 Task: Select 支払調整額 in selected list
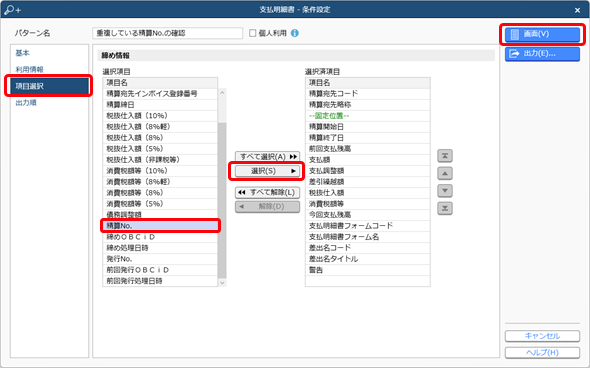coord(368,171)
